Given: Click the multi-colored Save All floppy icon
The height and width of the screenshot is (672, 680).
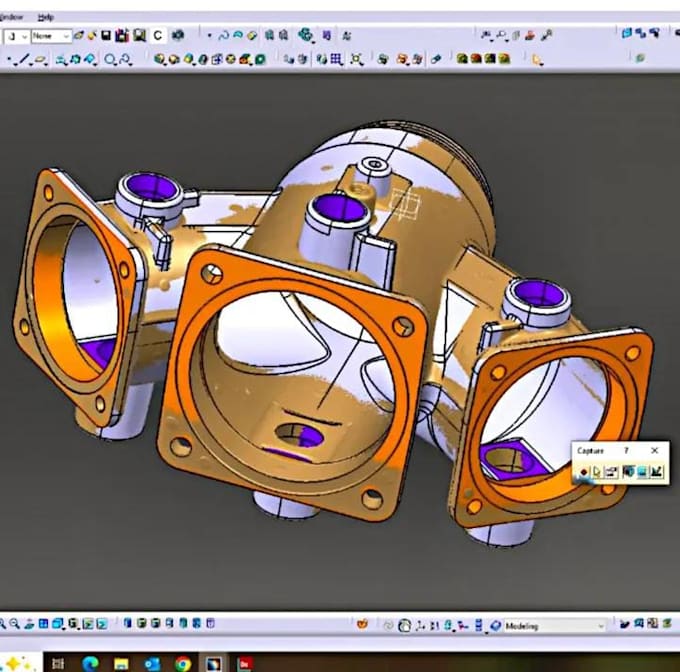Looking at the screenshot, I should pyautogui.click(x=122, y=36).
